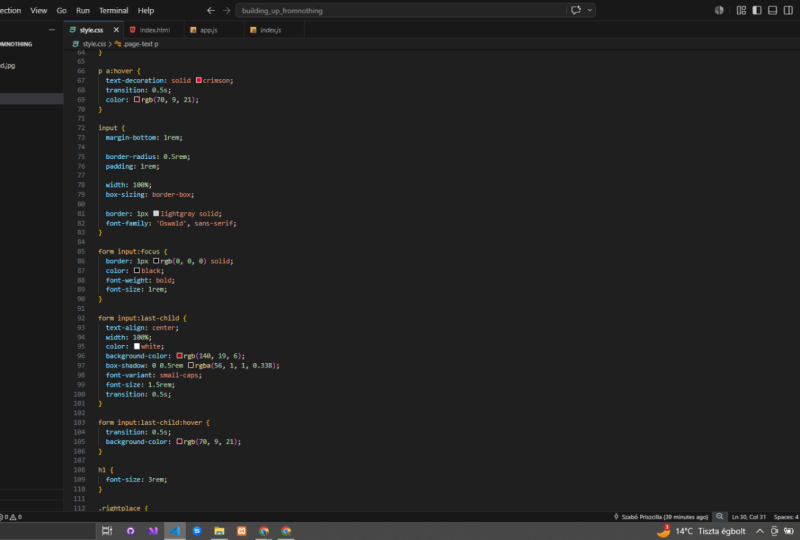Click the 'h1 {' selector line

106,470
